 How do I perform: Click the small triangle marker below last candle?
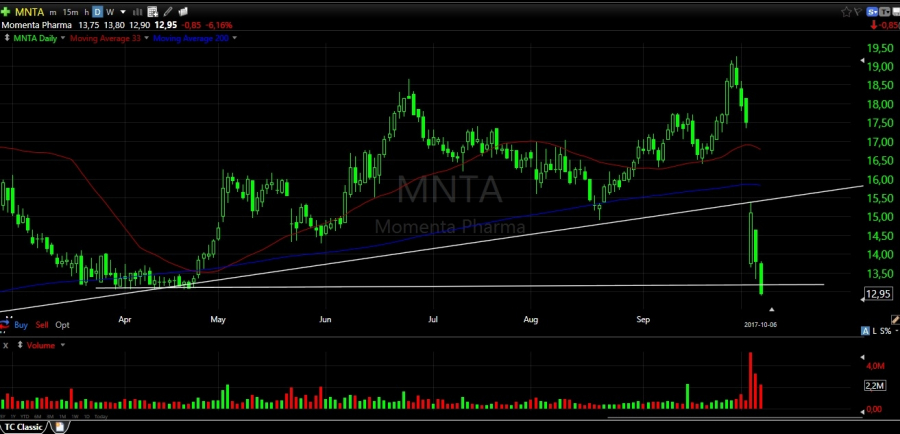pyautogui.click(x=772, y=309)
